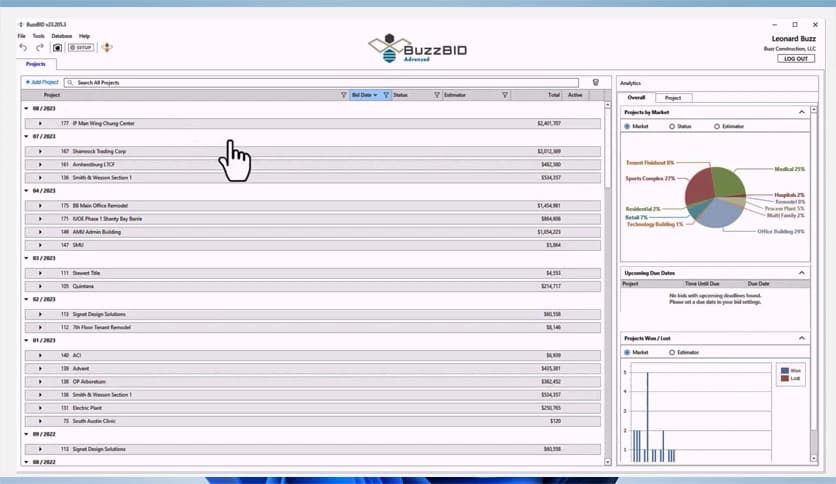Click the project list down scroll arrow

pyautogui.click(x=607, y=462)
